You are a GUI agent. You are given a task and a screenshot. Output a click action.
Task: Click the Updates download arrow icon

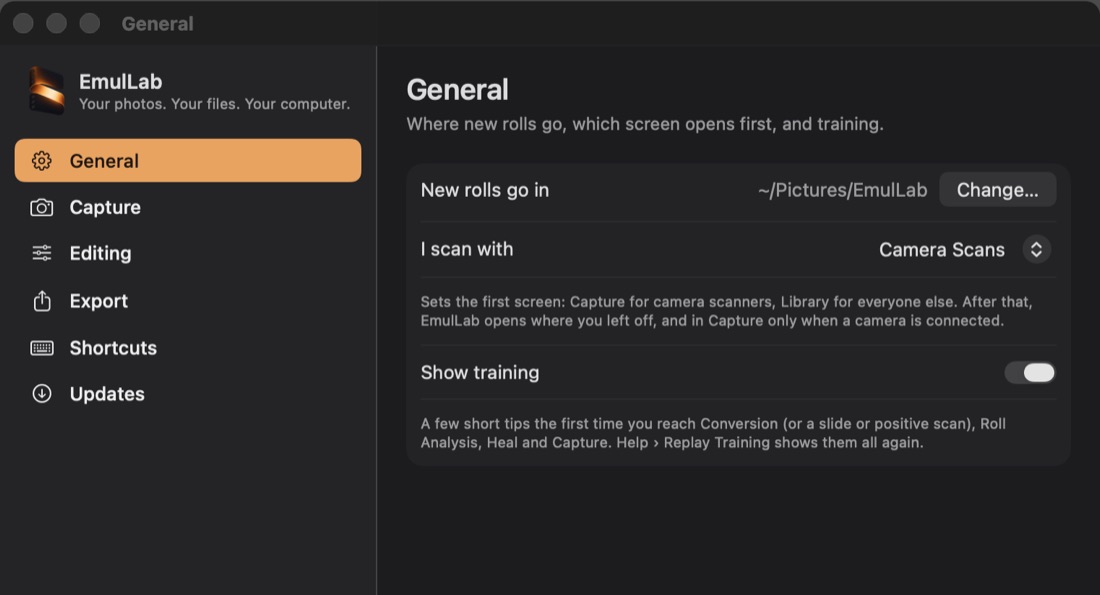tap(41, 394)
